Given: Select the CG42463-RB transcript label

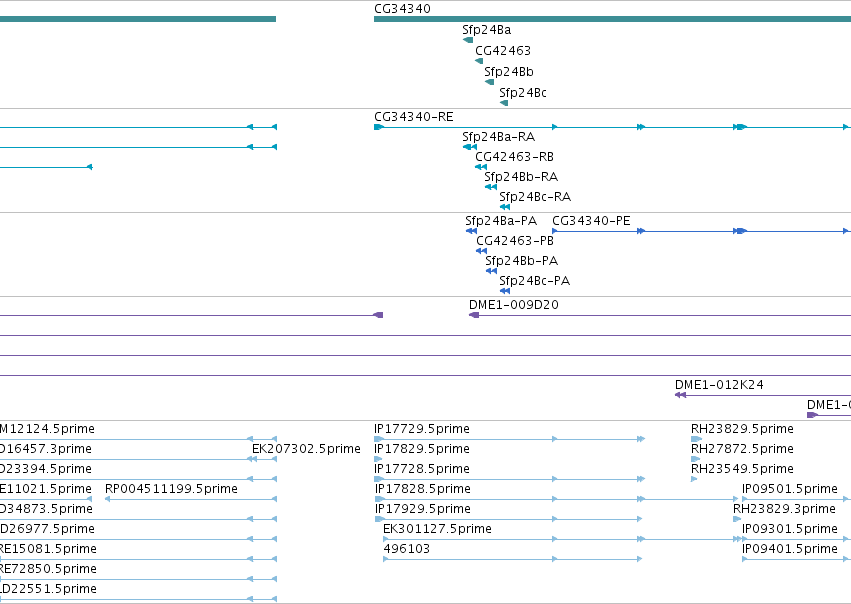Looking at the screenshot, I should tap(514, 157).
